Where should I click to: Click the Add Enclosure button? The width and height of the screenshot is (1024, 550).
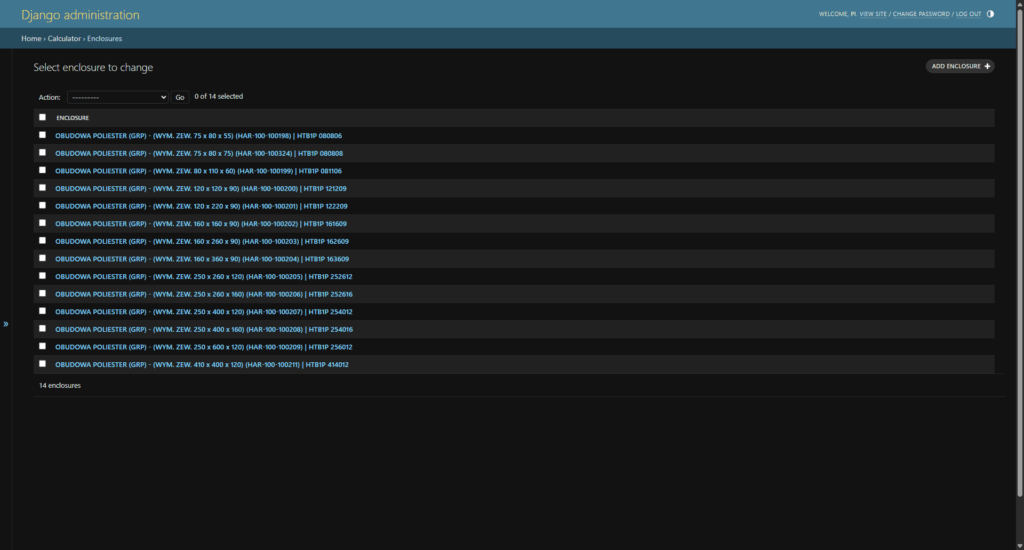[960, 66]
